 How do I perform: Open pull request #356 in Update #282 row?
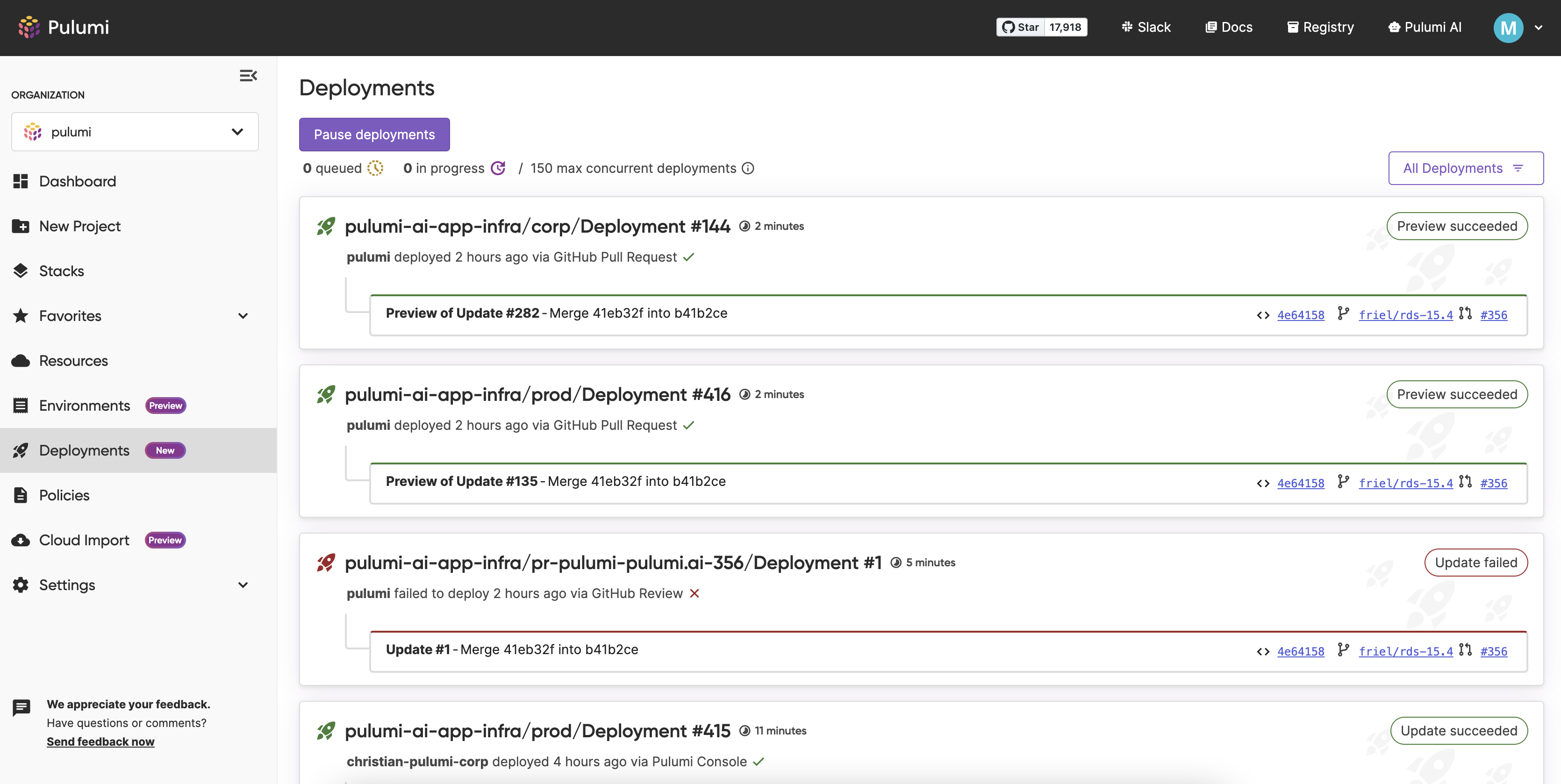(1494, 315)
